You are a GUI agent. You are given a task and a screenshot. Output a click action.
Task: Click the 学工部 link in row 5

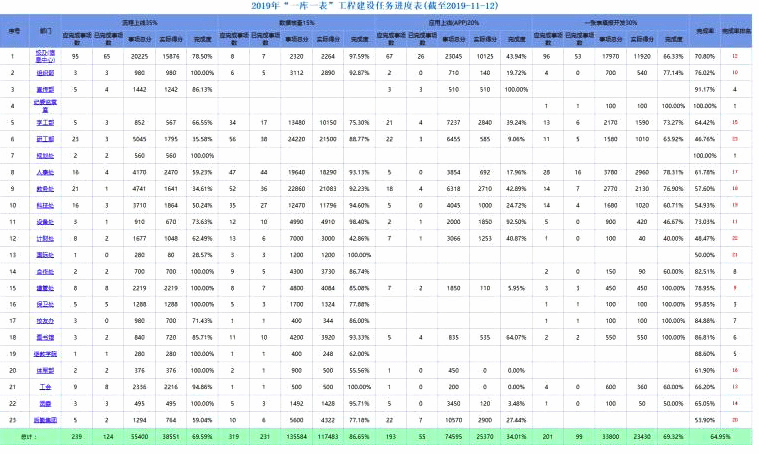coord(47,122)
